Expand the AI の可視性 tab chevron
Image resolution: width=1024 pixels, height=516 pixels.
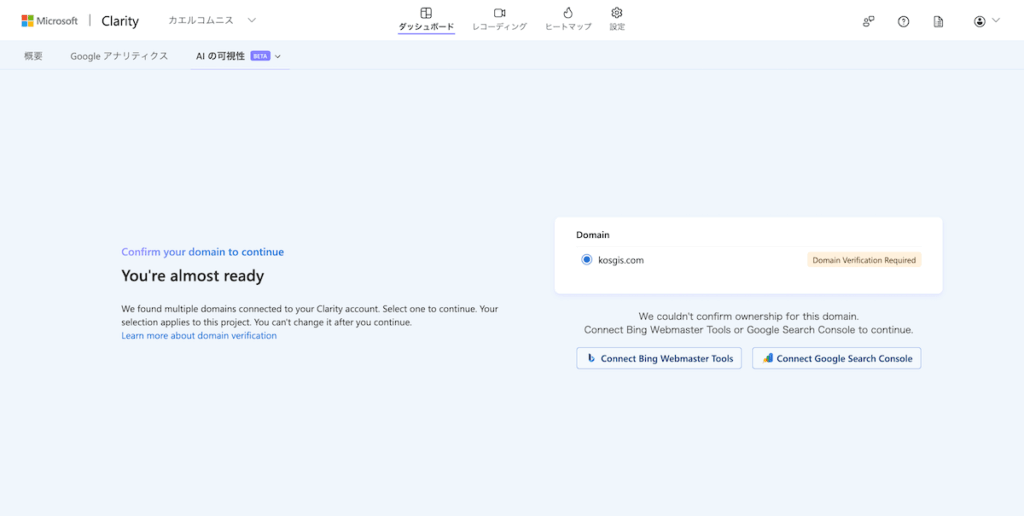(278, 57)
